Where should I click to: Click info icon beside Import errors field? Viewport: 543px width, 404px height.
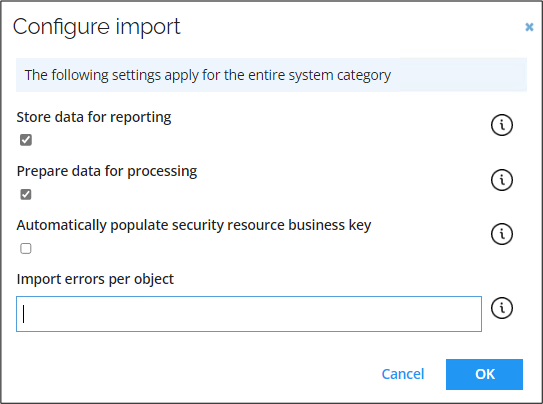(x=502, y=308)
